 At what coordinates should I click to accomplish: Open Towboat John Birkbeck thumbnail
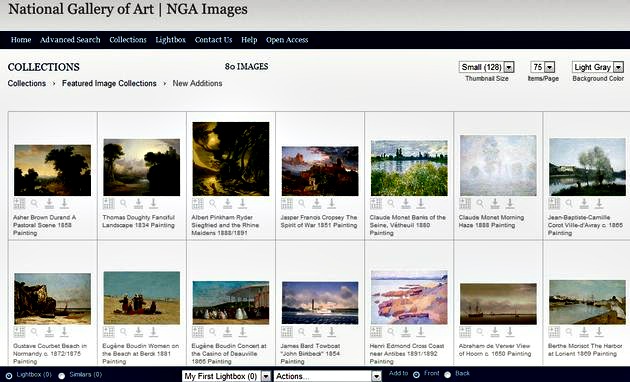pyautogui.click(x=320, y=303)
